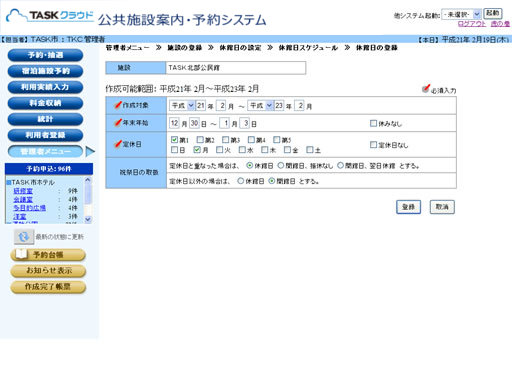This screenshot has width=512, height=384.
Task: Open the 宿泊施設予約 sidebar menu
Action: click(x=45, y=71)
